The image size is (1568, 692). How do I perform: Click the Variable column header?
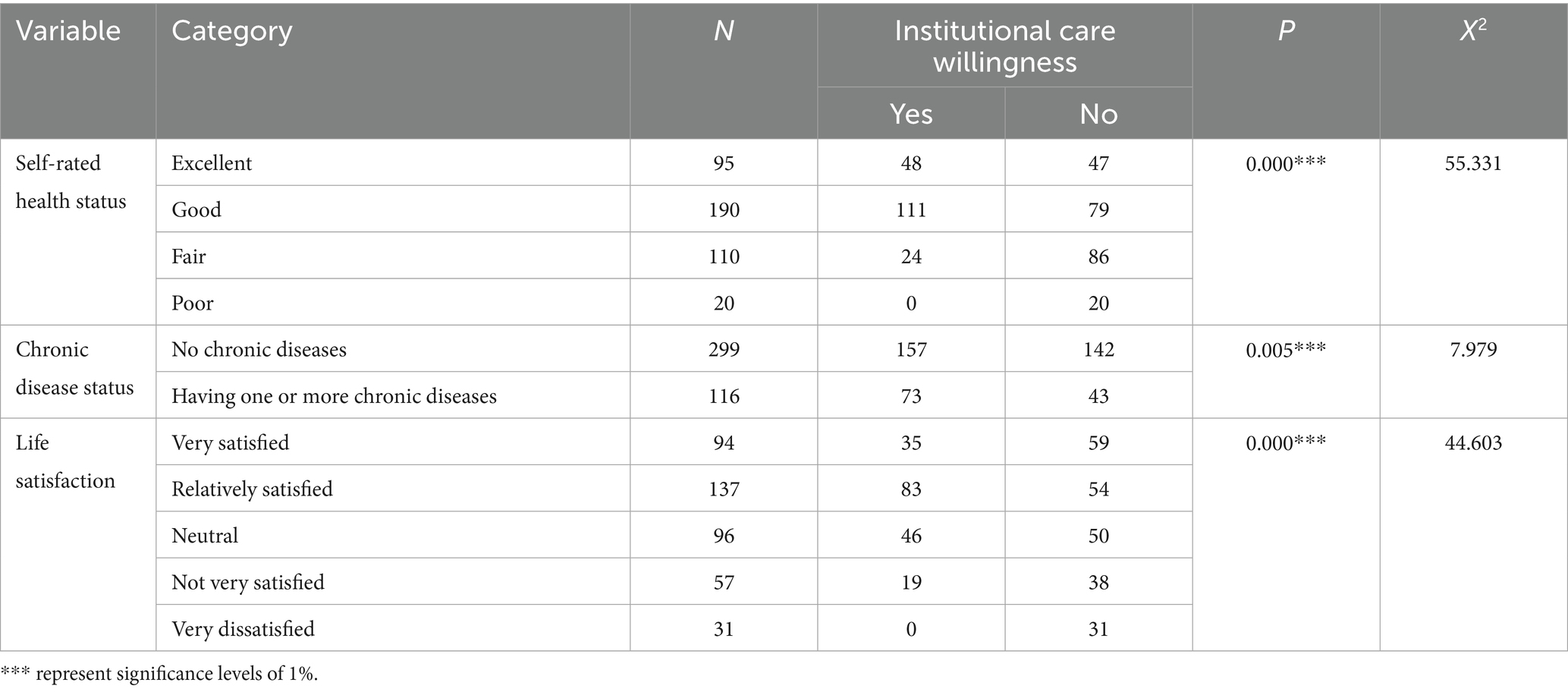(x=68, y=31)
